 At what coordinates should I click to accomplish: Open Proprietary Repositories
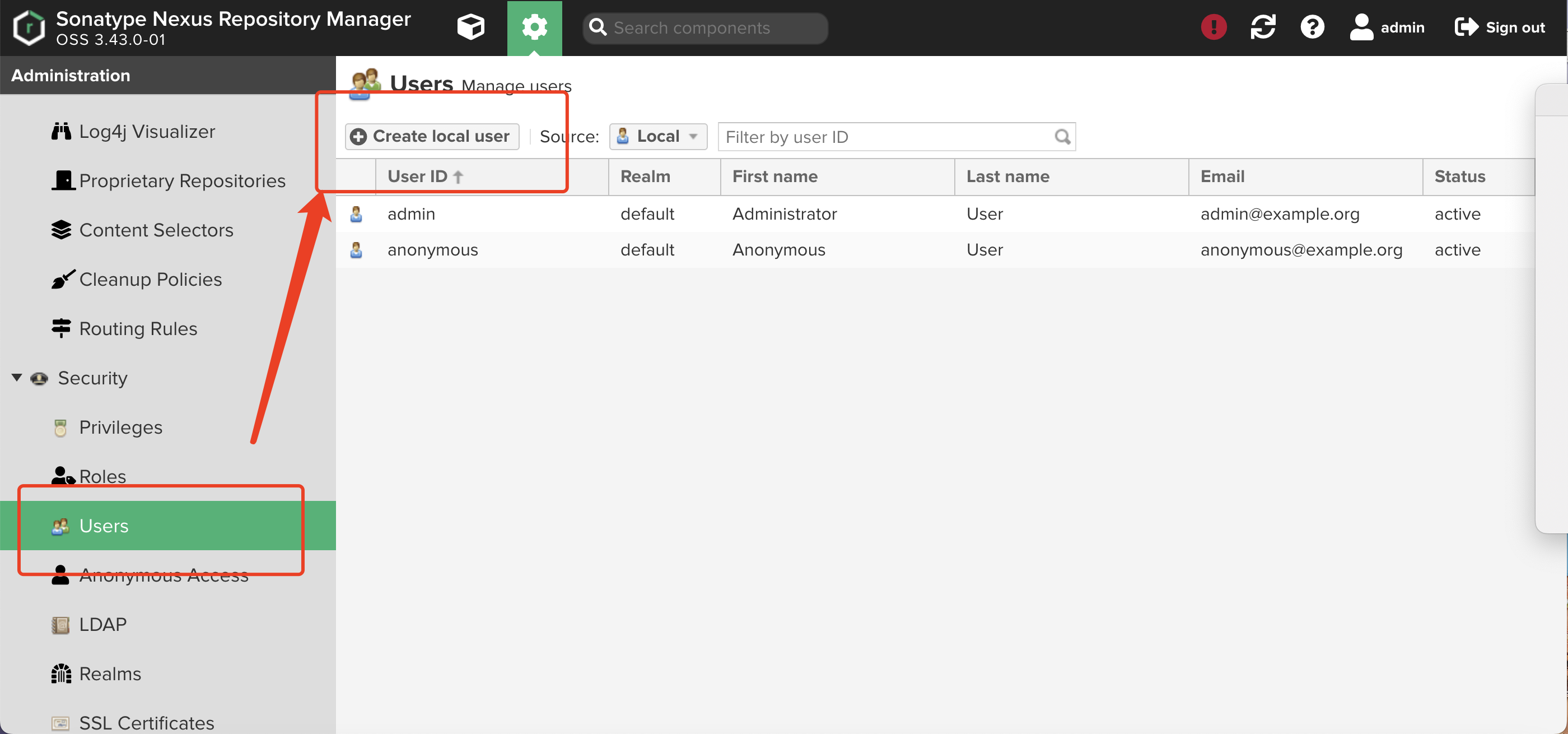click(x=182, y=181)
